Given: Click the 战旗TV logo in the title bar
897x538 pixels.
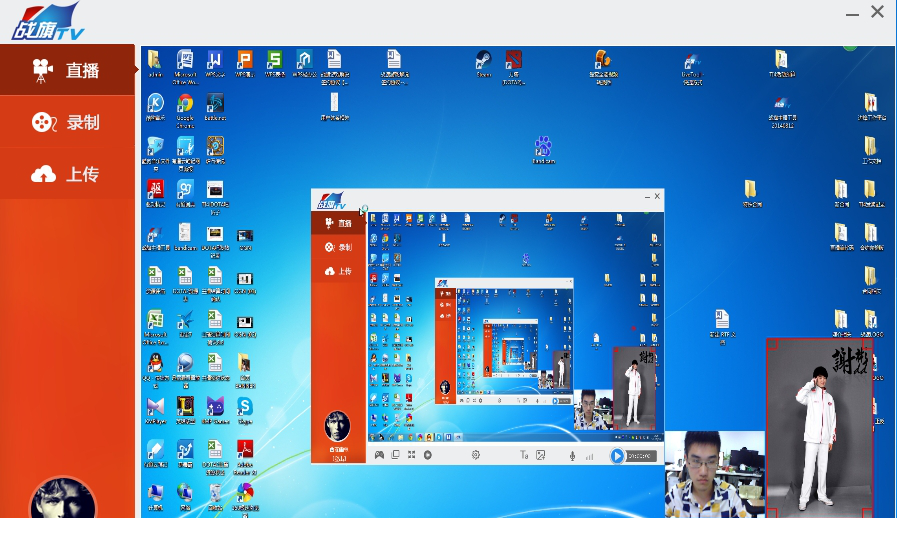Looking at the screenshot, I should 49,22.
